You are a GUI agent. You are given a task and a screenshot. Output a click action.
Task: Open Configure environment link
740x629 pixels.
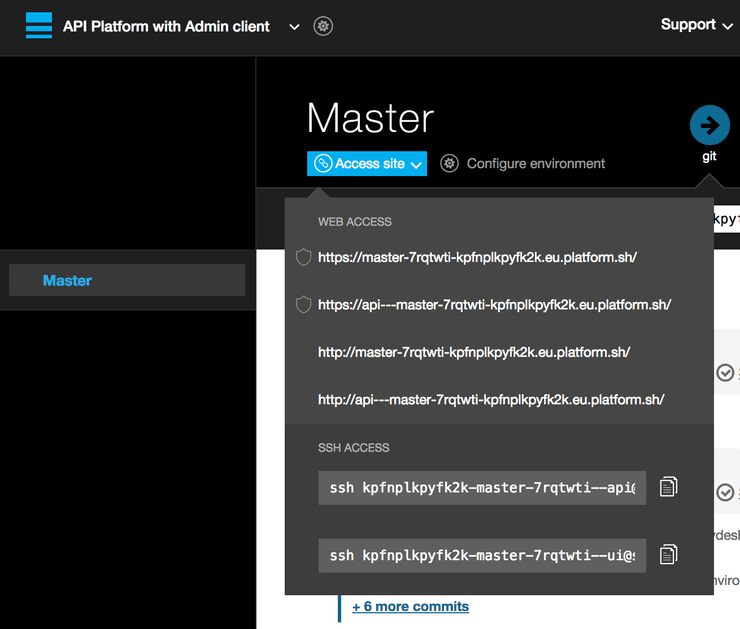[536, 164]
